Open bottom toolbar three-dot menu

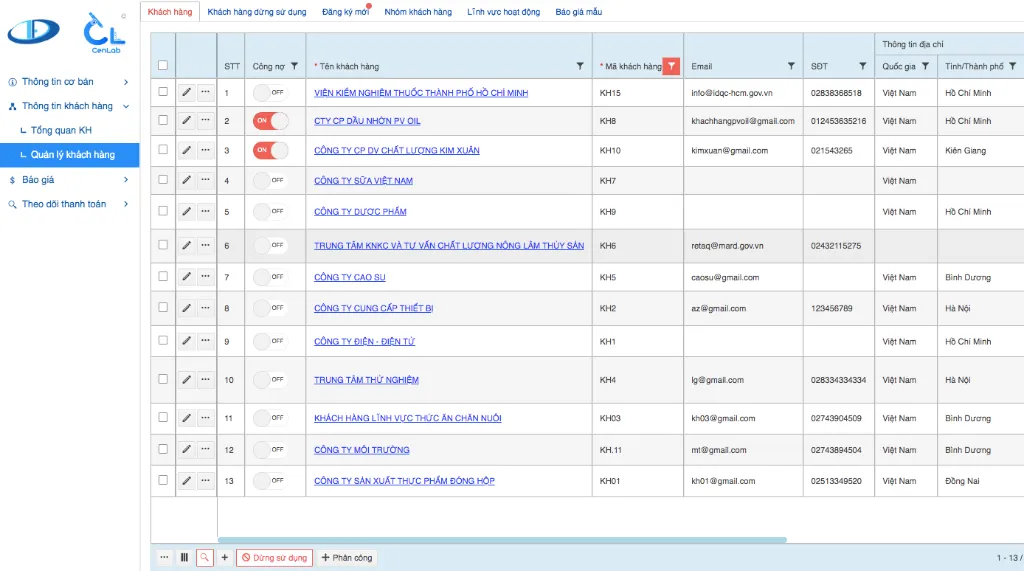(165, 557)
